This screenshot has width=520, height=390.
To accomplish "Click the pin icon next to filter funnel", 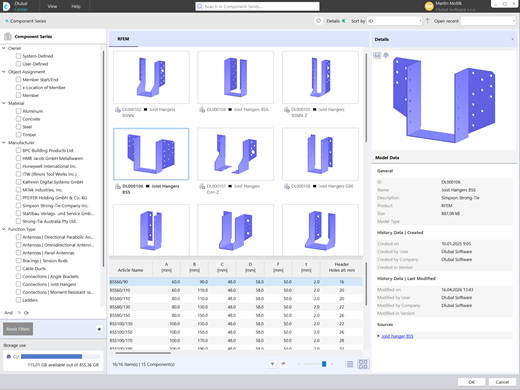I will (x=283, y=364).
